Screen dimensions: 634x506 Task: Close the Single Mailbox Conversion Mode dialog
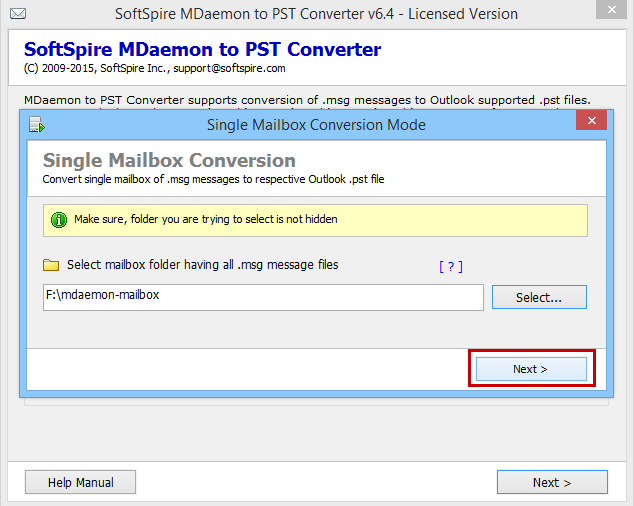pos(592,121)
